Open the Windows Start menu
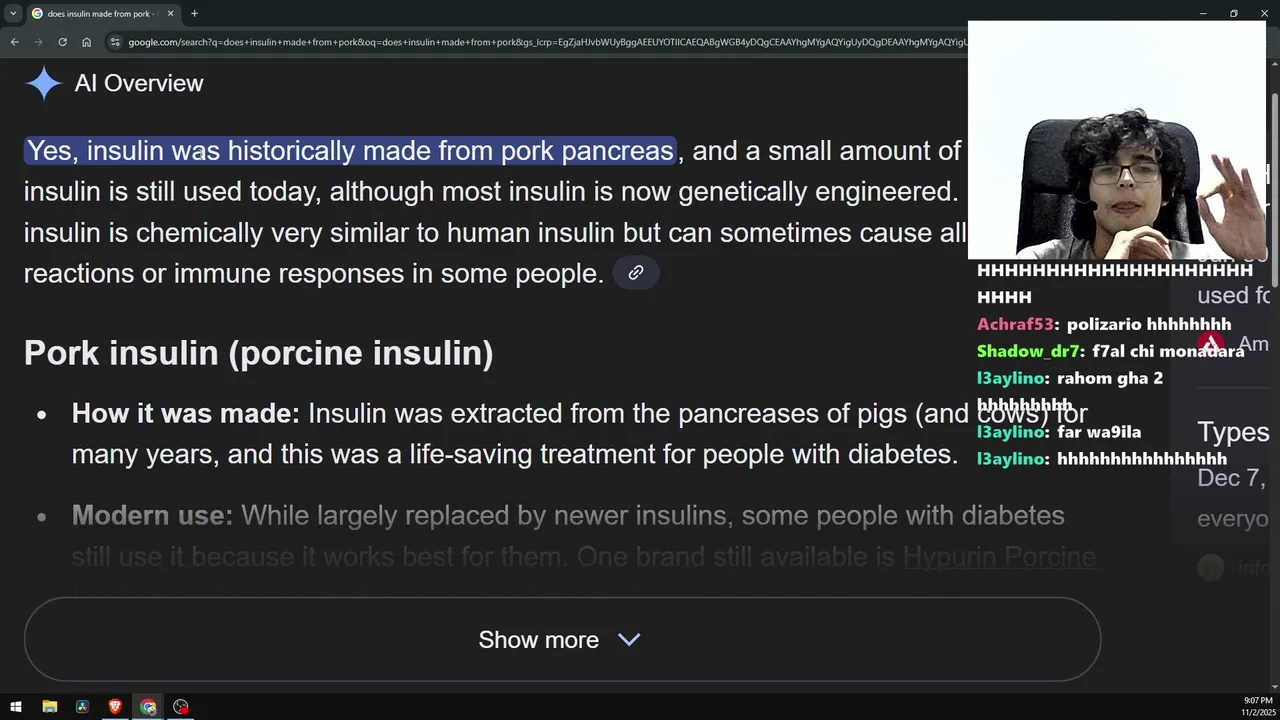This screenshot has height=720, width=1280. point(15,707)
